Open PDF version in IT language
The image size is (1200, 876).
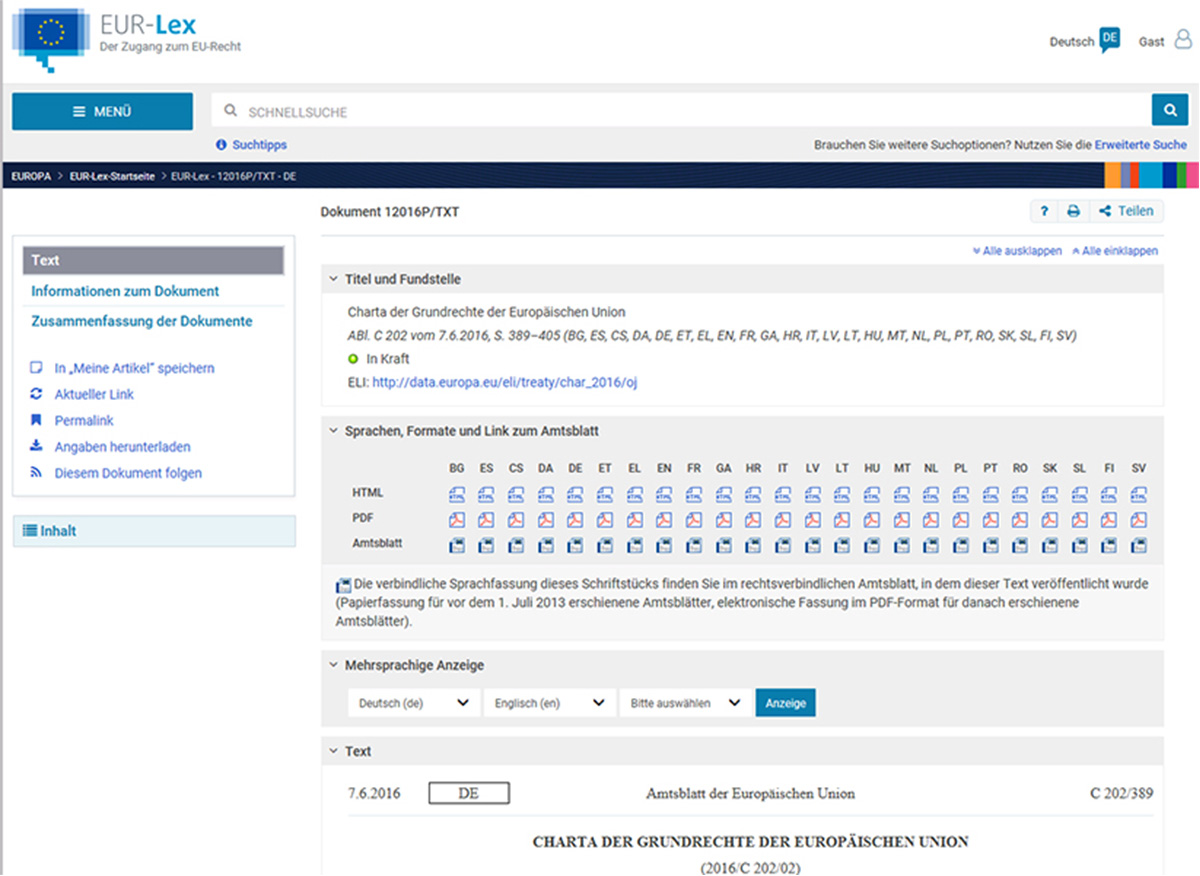click(783, 520)
